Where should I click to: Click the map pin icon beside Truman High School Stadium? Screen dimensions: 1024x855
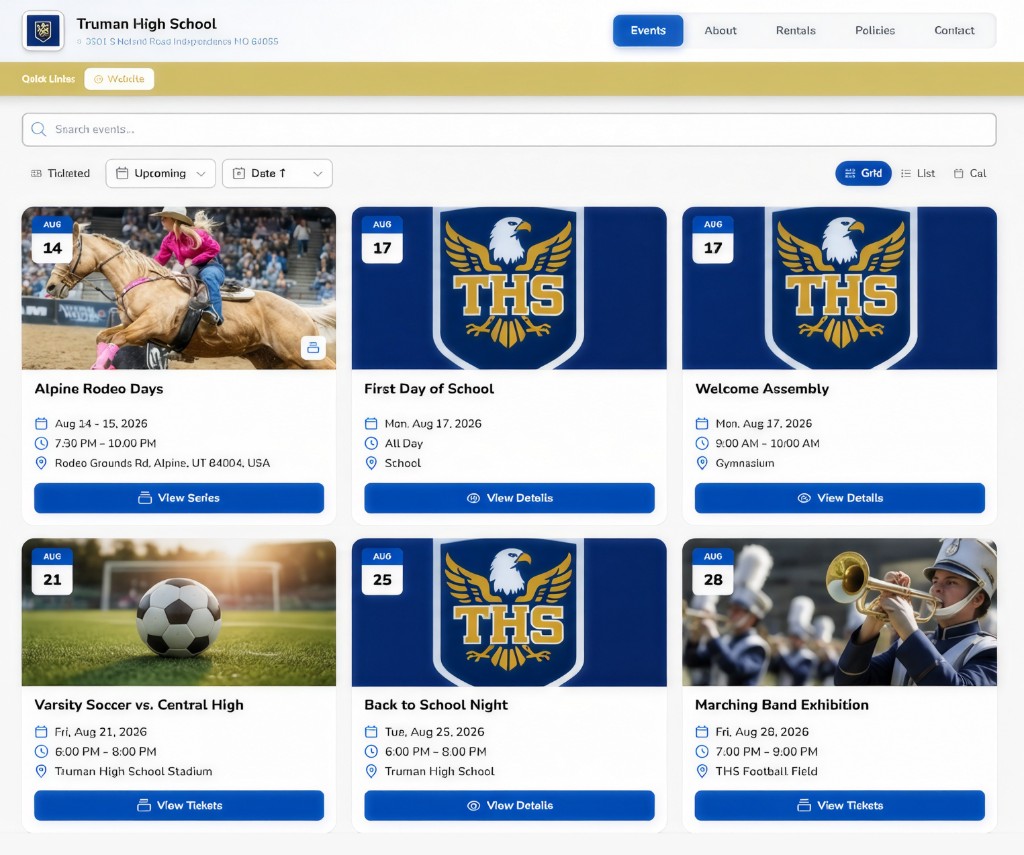[41, 771]
